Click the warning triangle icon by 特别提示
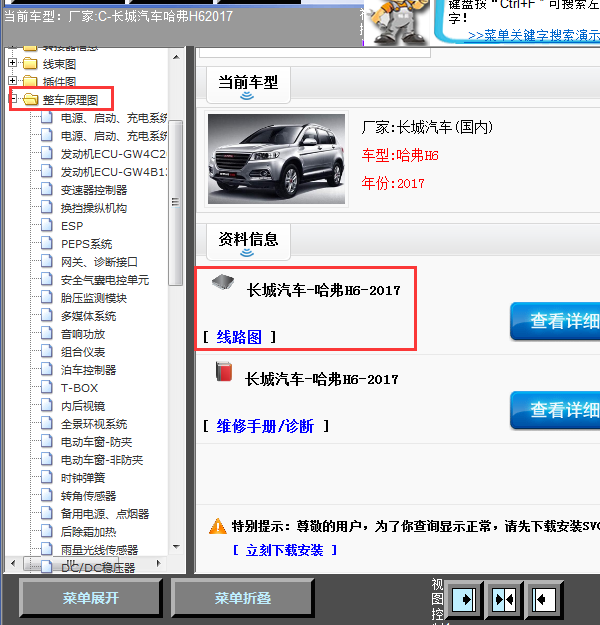 click(x=218, y=526)
